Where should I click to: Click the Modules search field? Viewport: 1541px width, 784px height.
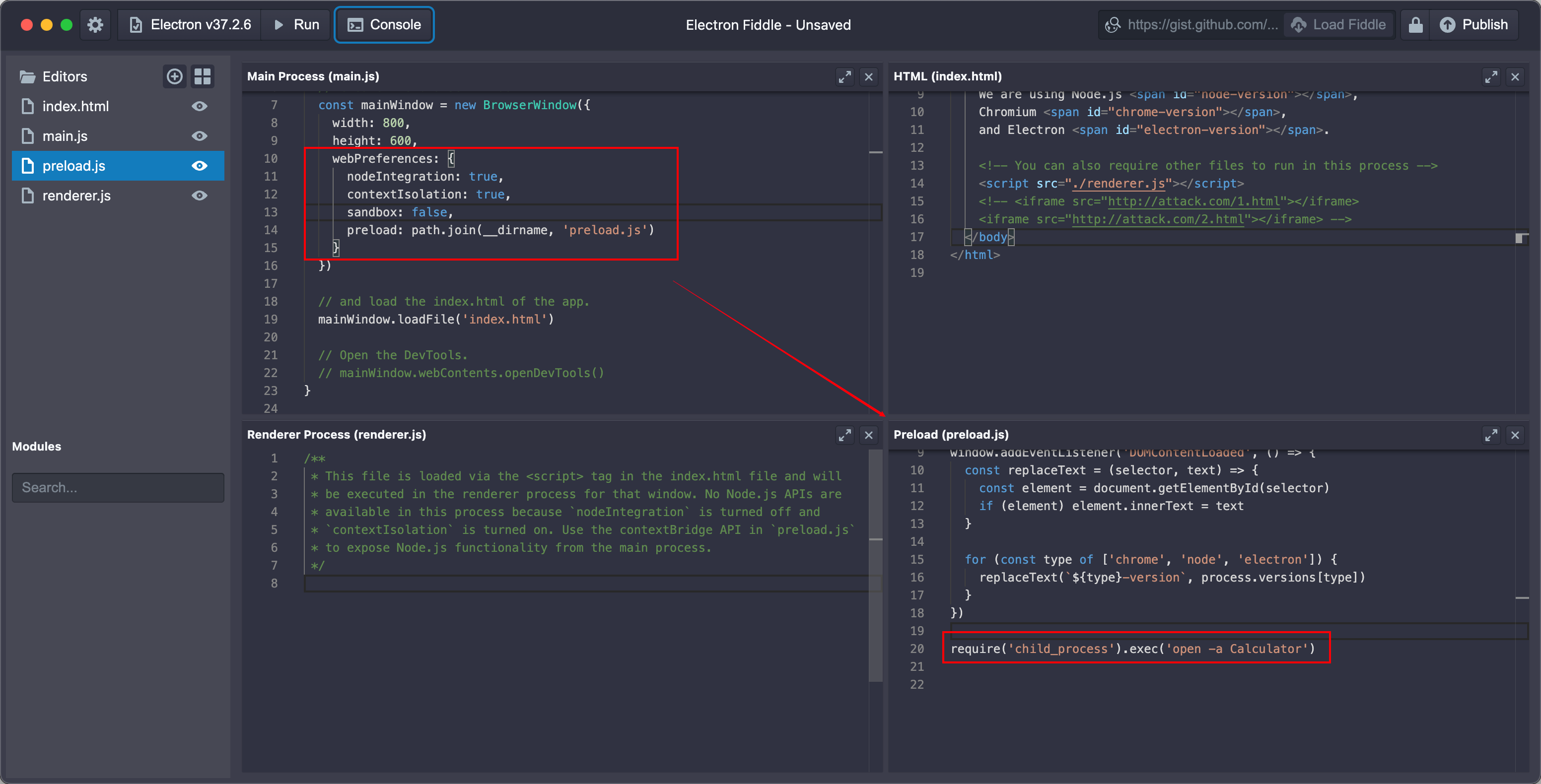(118, 487)
